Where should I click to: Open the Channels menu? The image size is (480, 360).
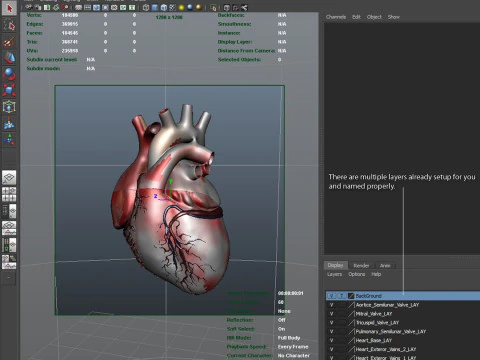pyautogui.click(x=336, y=17)
